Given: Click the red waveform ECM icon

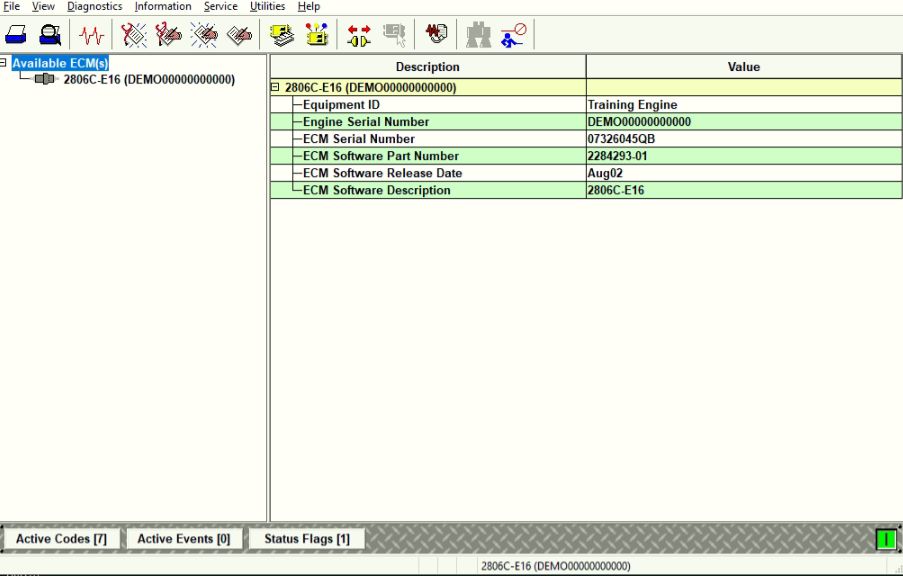Looking at the screenshot, I should [x=435, y=35].
